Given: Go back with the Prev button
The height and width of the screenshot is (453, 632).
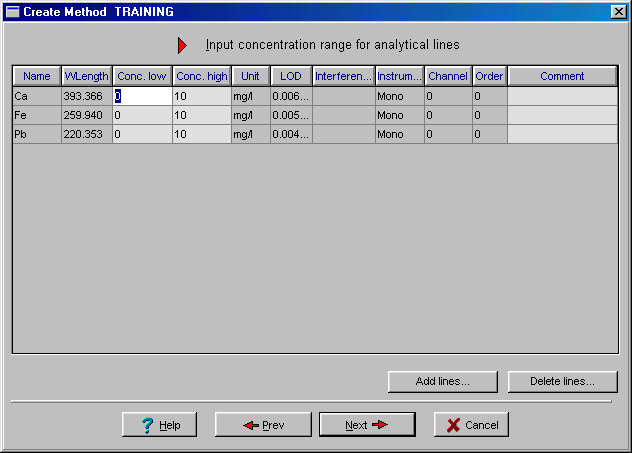Looking at the screenshot, I should [263, 424].
